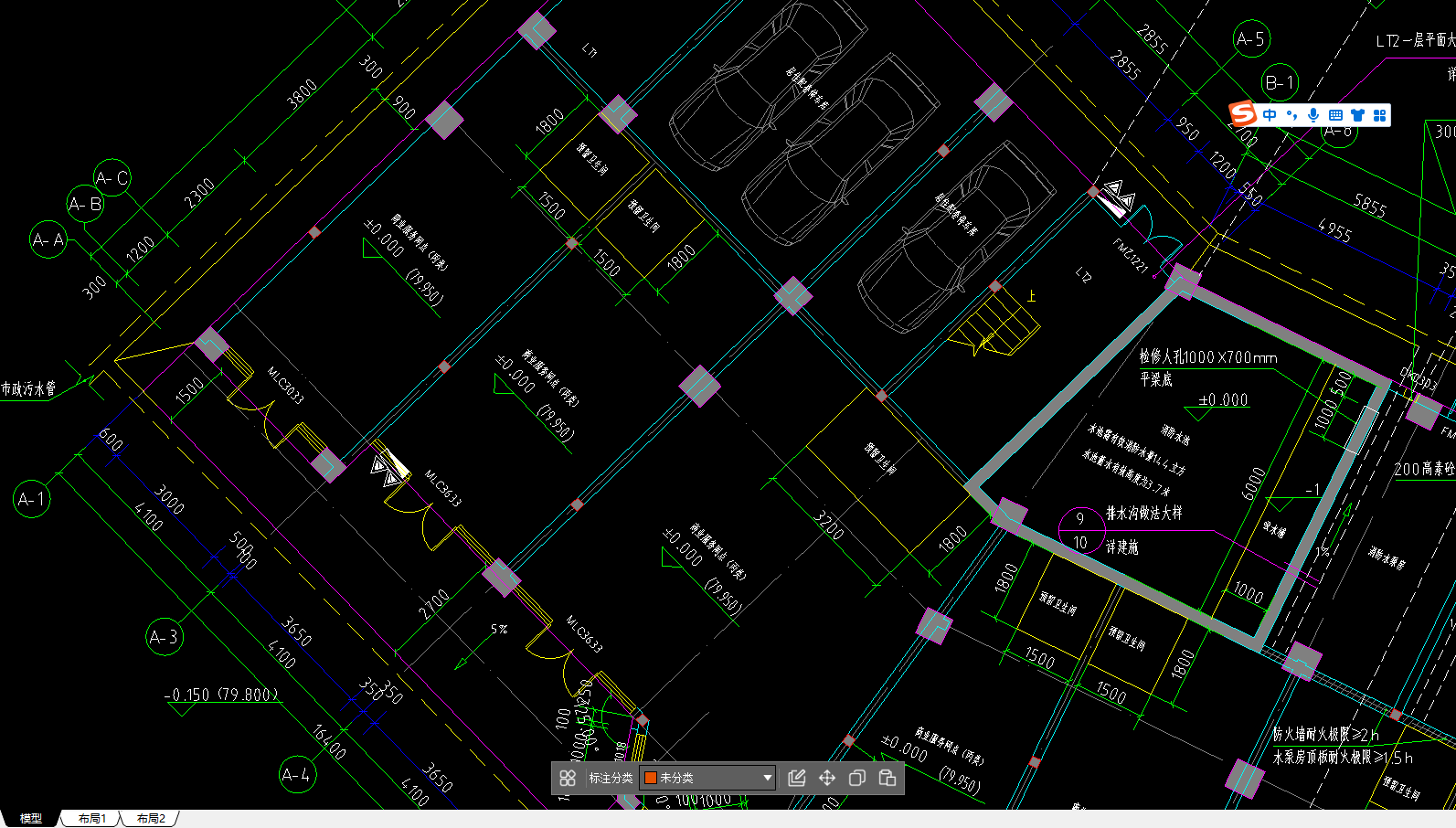This screenshot has width=1456, height=828.
Task: Click the 6000 dimension text
Action: coord(1253,483)
